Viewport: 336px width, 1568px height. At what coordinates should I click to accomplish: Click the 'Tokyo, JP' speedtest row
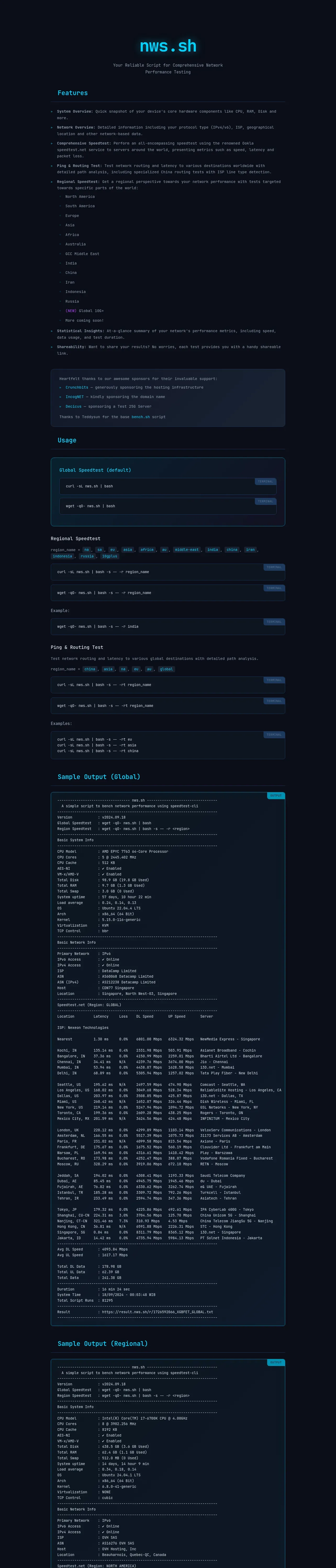(155, 1209)
